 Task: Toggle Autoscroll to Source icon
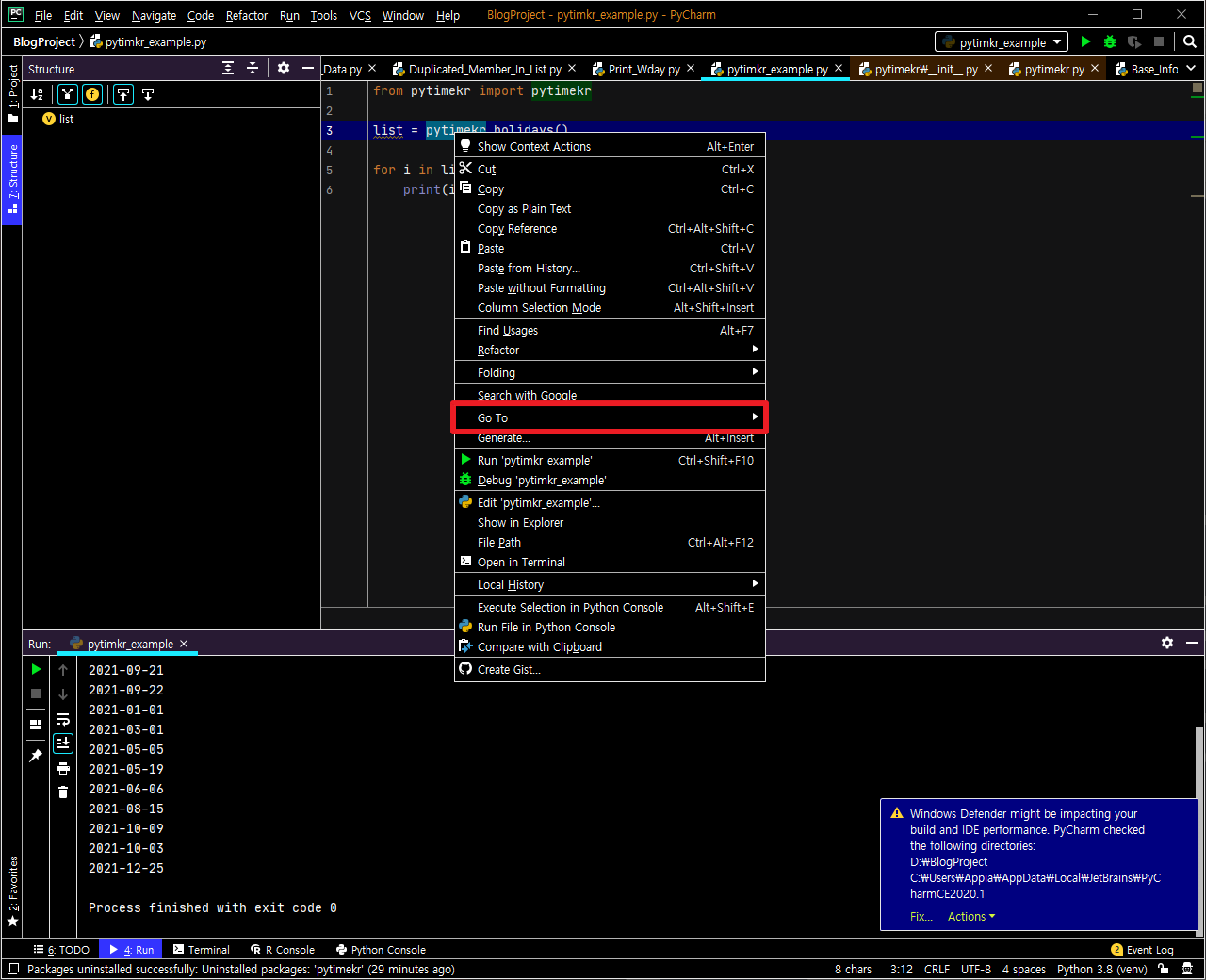pos(123,94)
